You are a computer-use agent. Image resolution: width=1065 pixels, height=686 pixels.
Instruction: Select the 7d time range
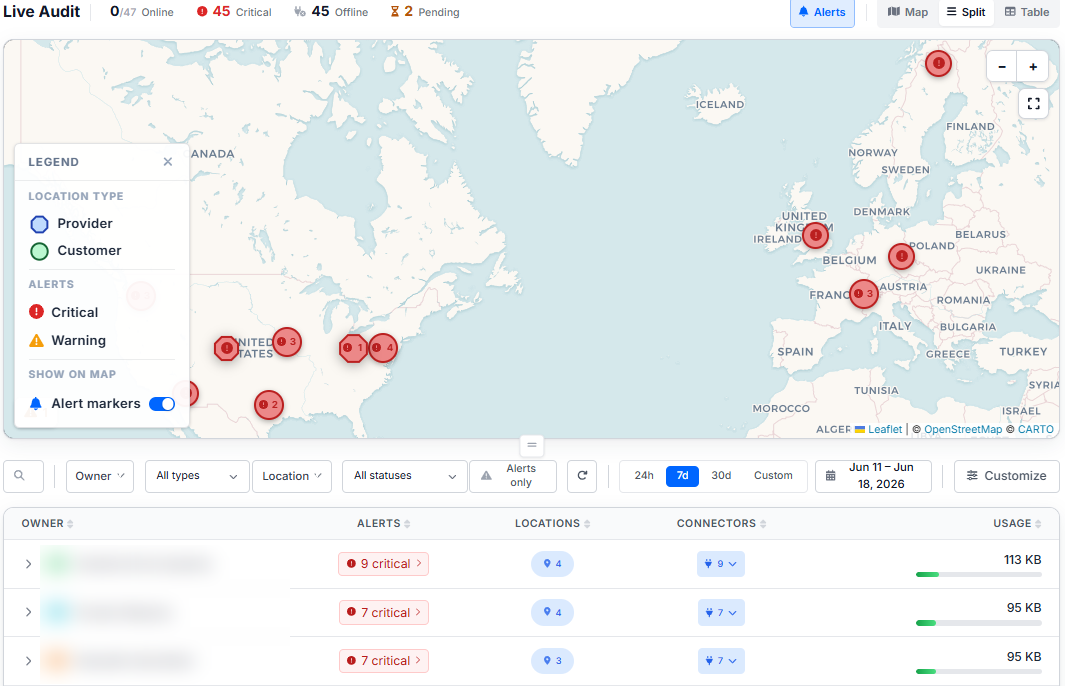coord(683,475)
